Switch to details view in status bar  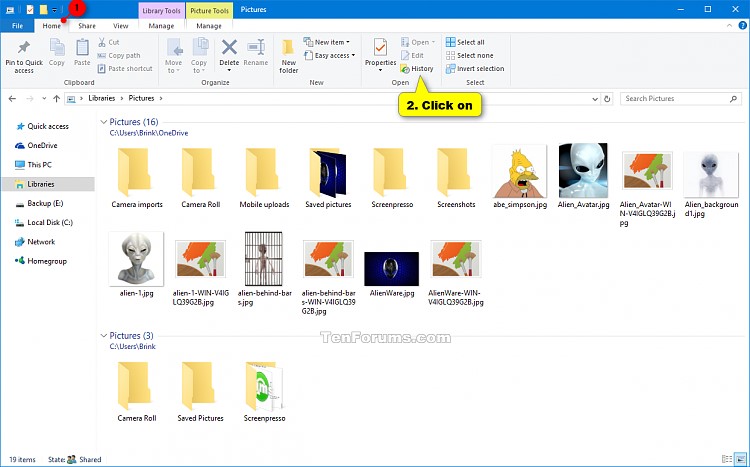[x=727, y=459]
